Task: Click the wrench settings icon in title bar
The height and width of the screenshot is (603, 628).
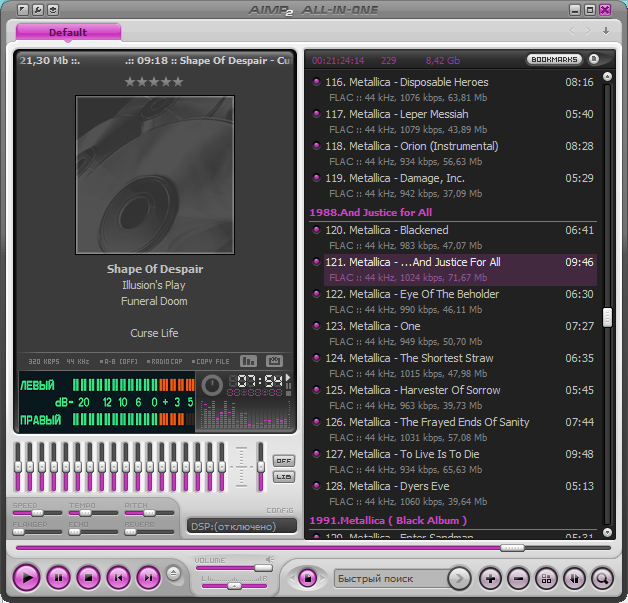Action: point(38,10)
